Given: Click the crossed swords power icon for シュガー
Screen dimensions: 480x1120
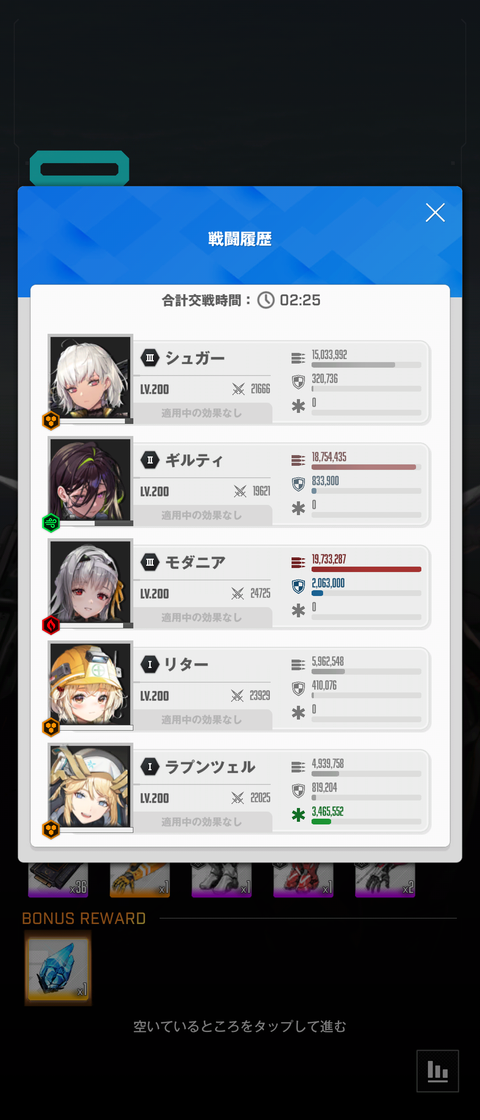Looking at the screenshot, I should [239, 389].
